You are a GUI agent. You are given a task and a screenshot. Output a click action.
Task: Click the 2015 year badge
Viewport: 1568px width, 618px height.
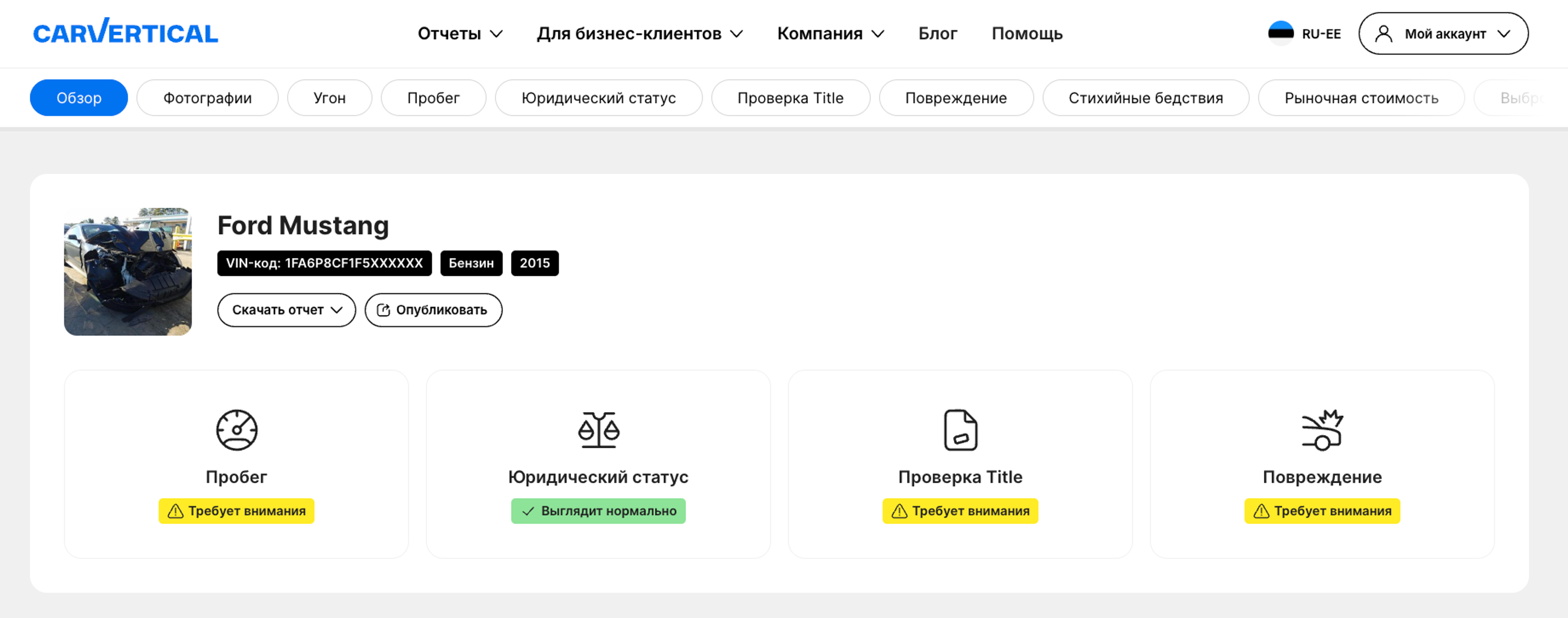[535, 263]
